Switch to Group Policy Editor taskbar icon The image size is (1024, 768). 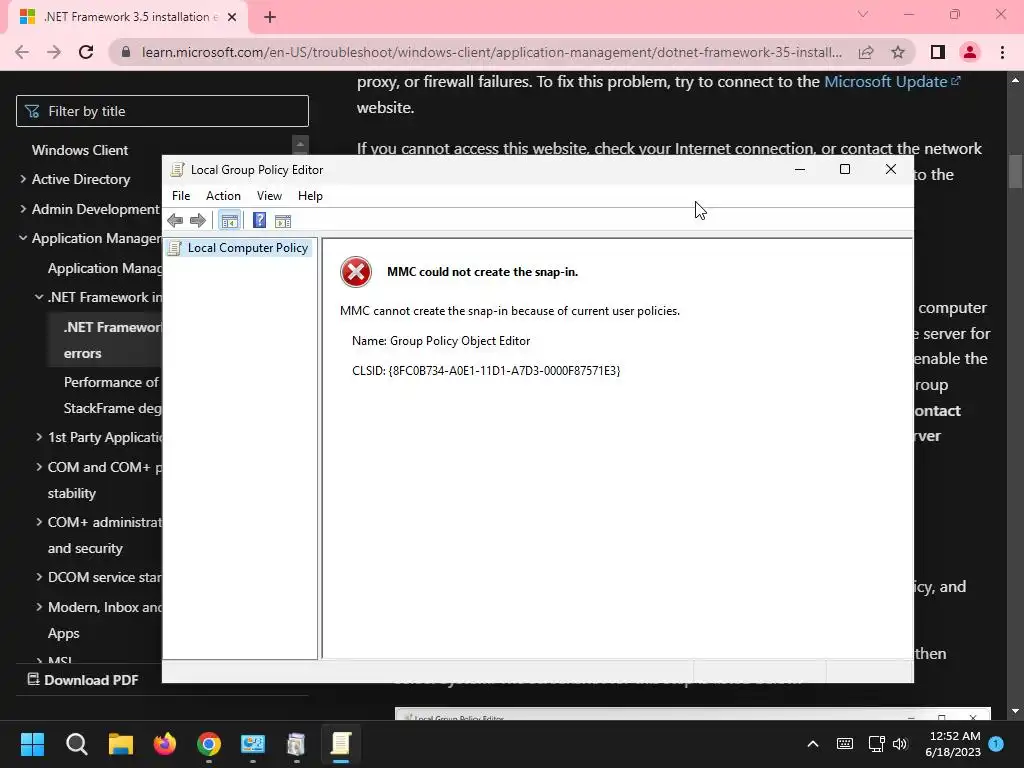pyautogui.click(x=341, y=744)
